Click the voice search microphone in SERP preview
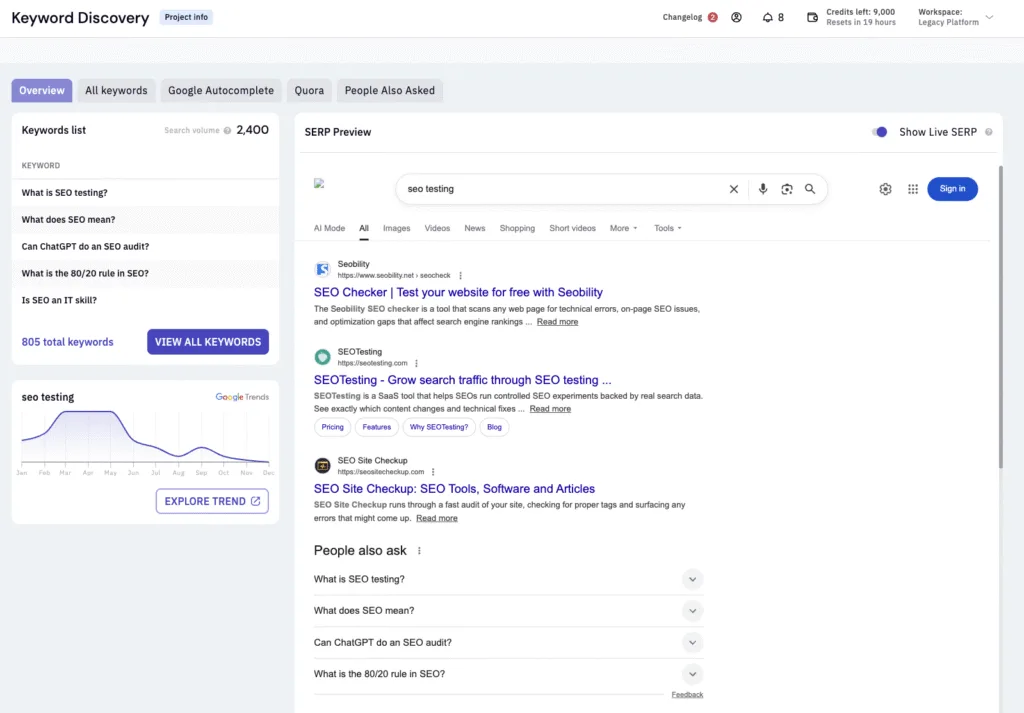The width and height of the screenshot is (1024, 713). coord(763,189)
